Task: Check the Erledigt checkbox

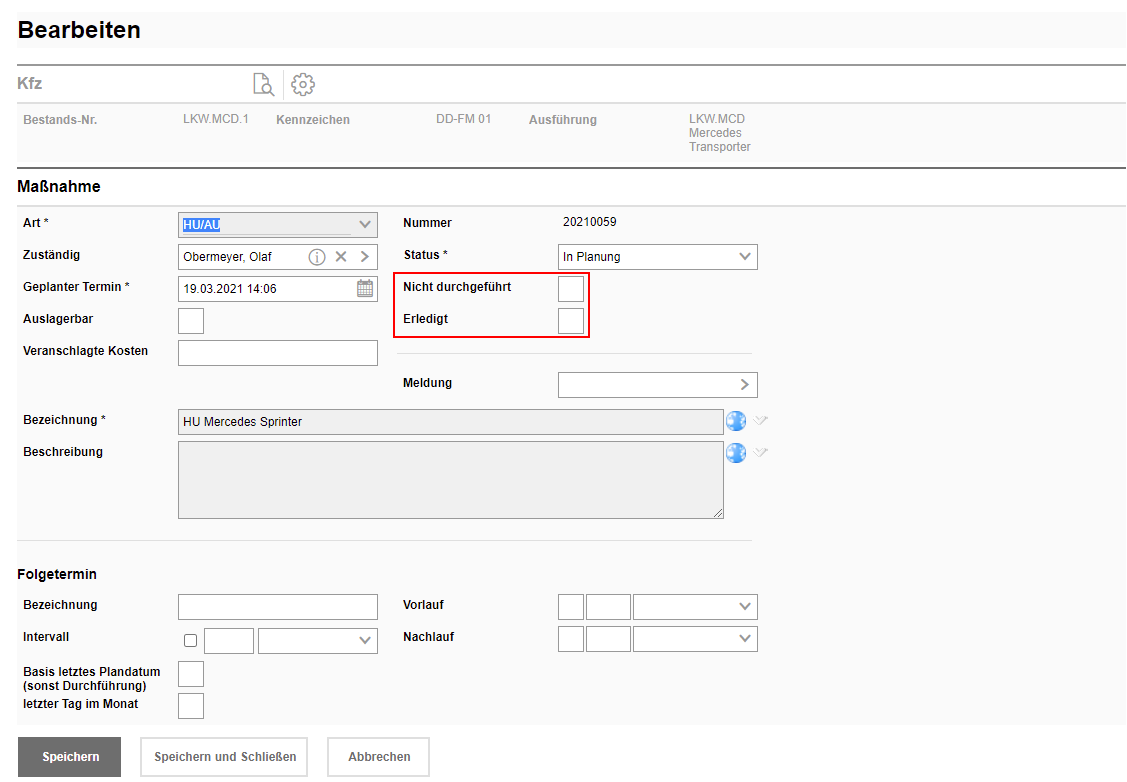Action: coord(570,321)
